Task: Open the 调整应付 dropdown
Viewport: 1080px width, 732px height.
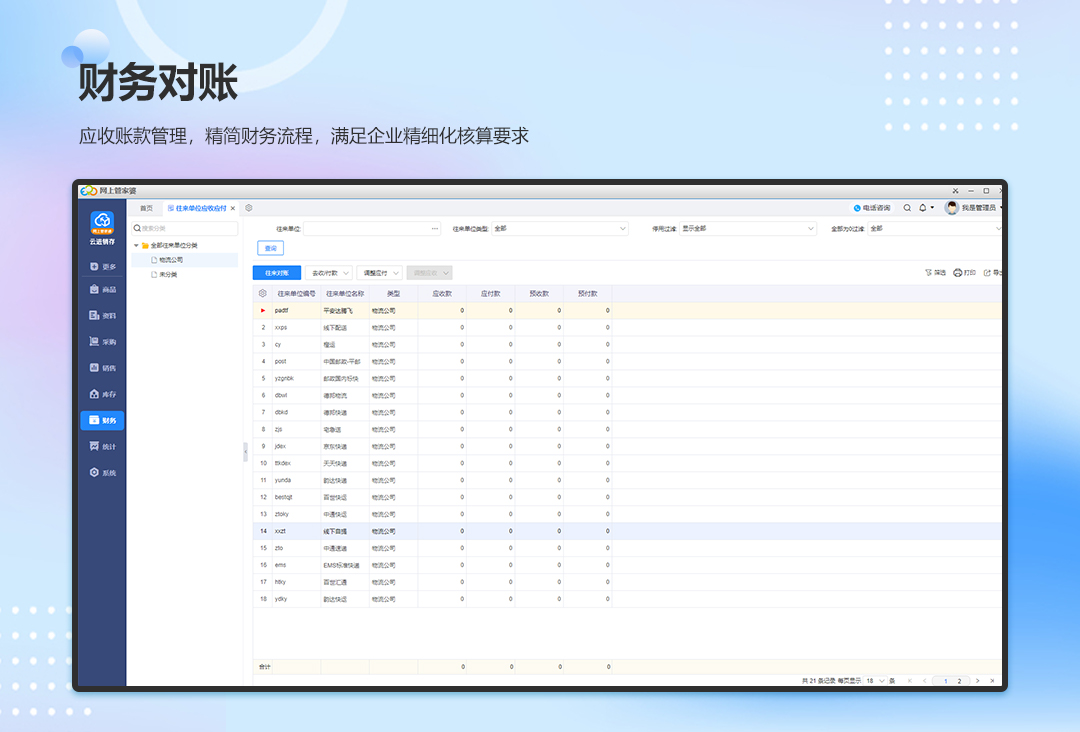Action: 379,272
